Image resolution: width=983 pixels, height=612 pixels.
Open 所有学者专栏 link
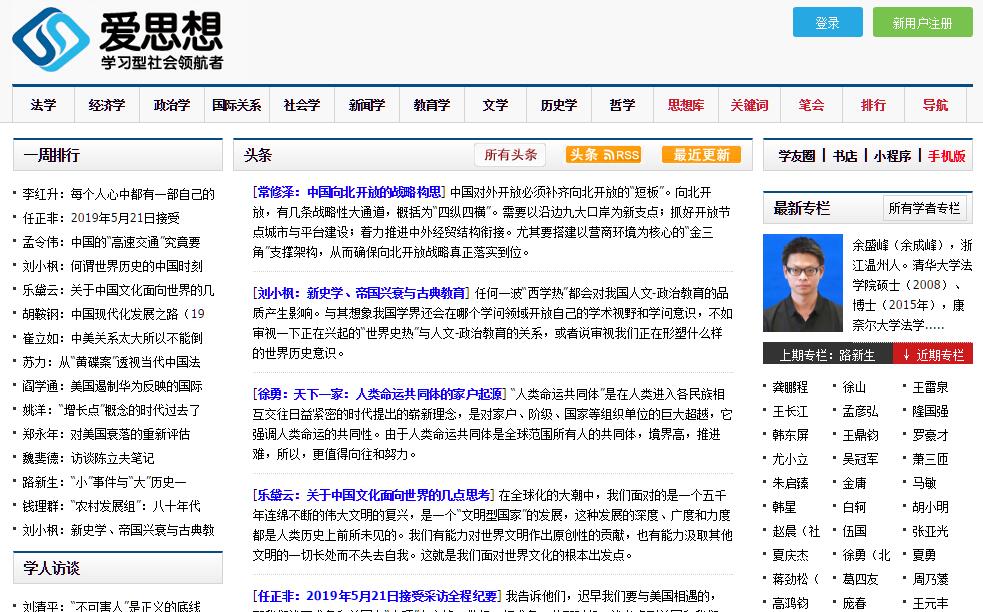pyautogui.click(x=924, y=208)
